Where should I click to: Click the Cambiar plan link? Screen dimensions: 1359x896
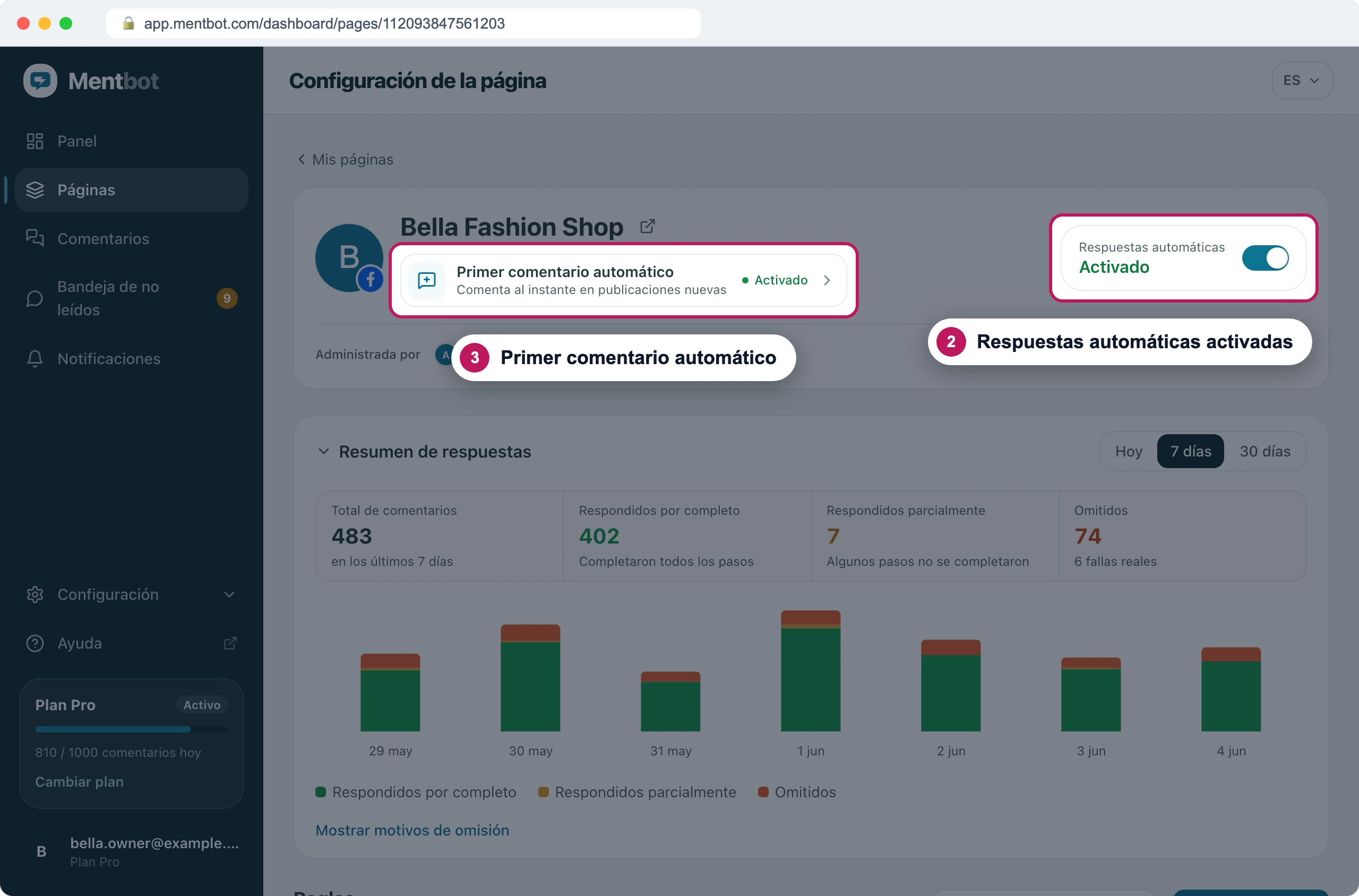pyautogui.click(x=80, y=781)
